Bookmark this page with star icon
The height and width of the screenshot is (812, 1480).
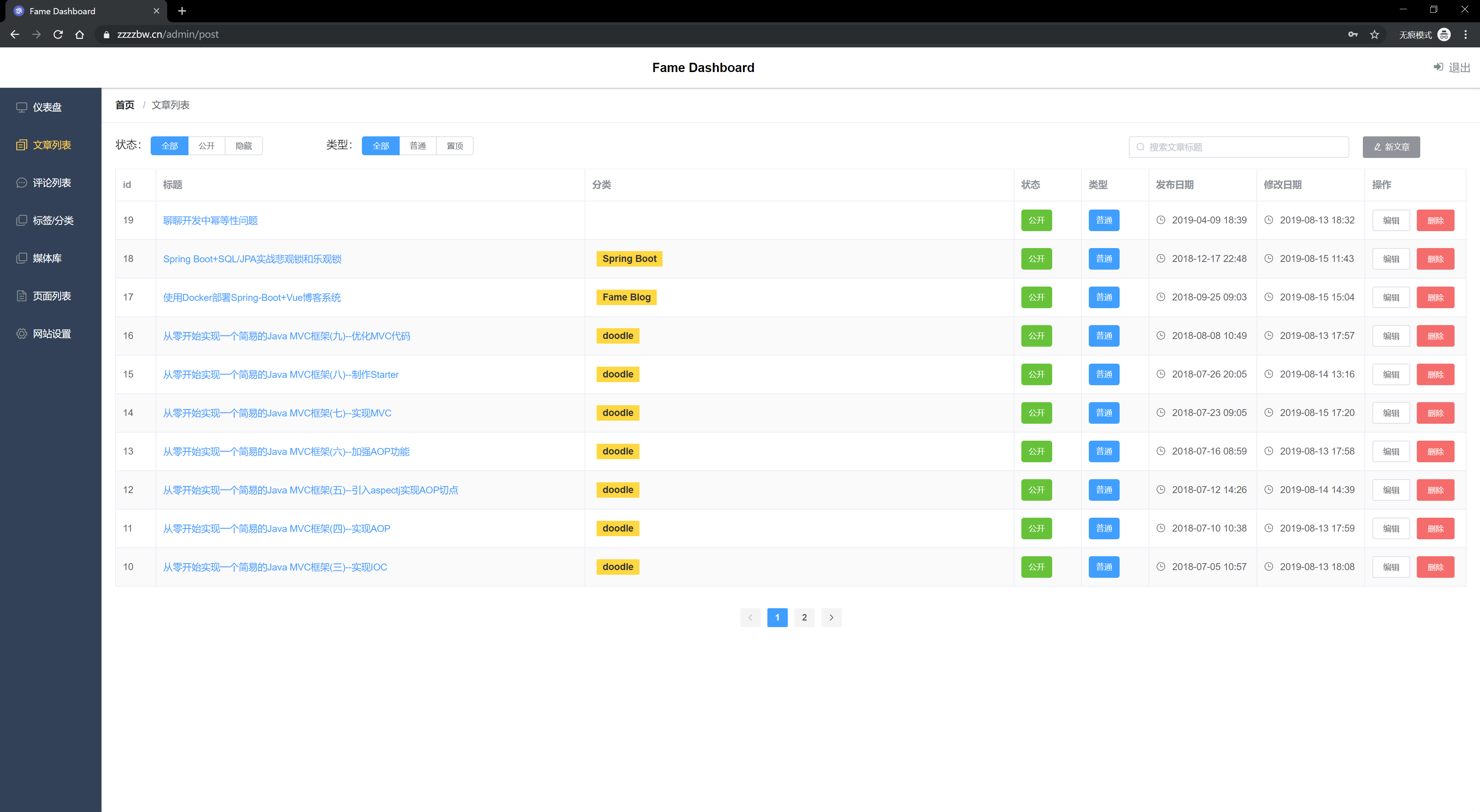(1374, 34)
